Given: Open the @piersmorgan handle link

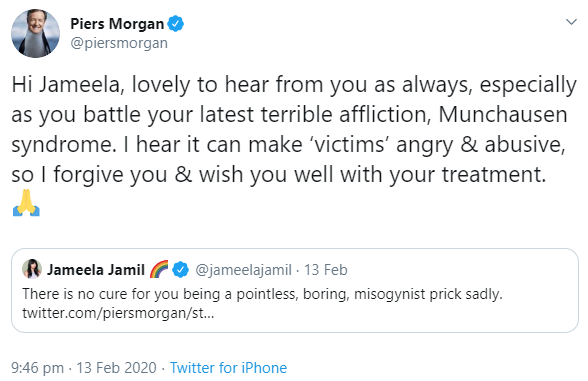Looking at the screenshot, I should point(119,43).
